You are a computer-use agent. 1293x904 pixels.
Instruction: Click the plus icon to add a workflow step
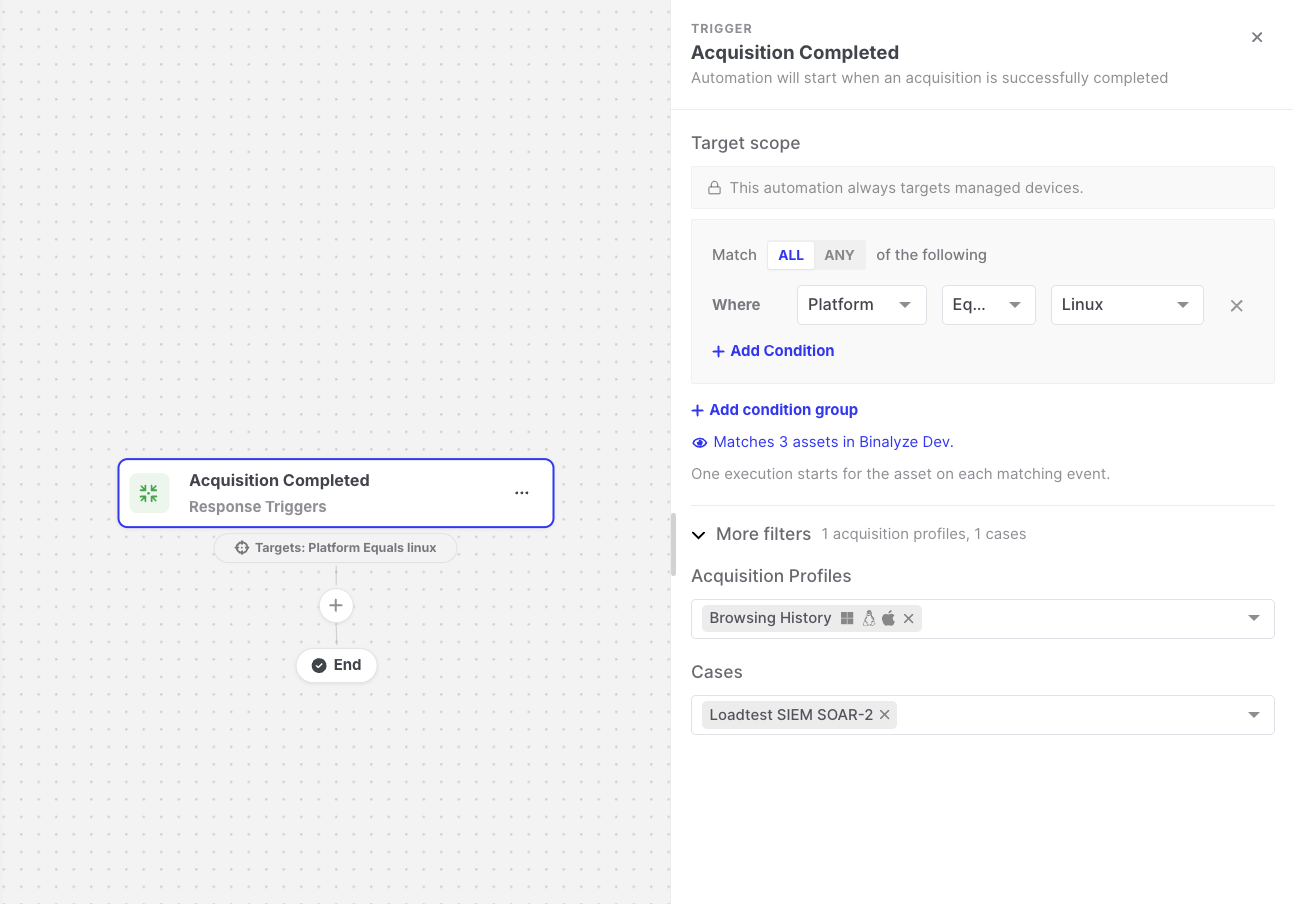coord(336,605)
